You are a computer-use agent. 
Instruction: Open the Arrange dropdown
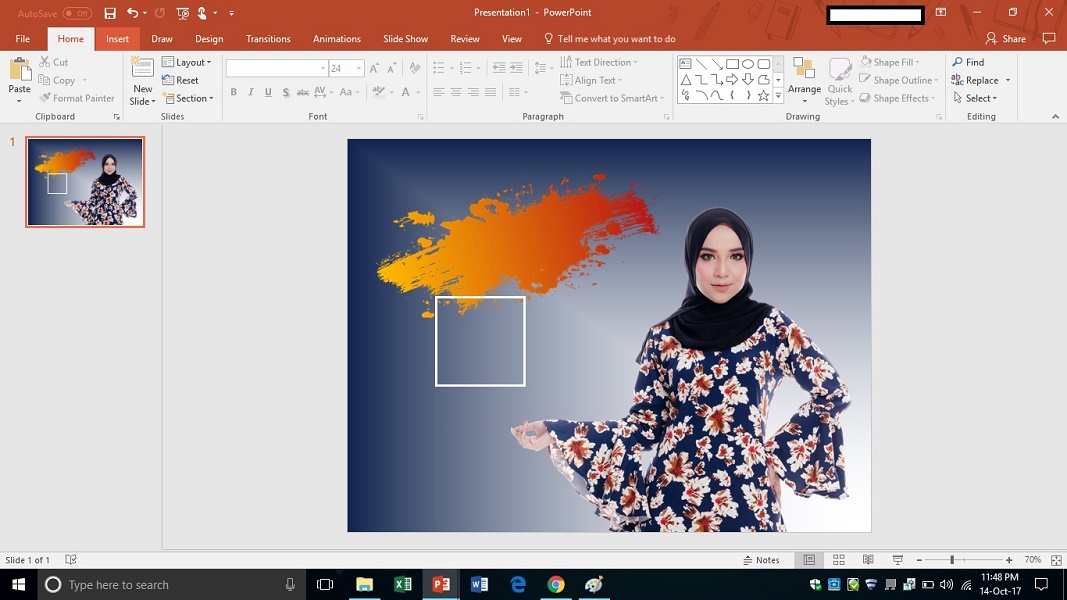[804, 81]
